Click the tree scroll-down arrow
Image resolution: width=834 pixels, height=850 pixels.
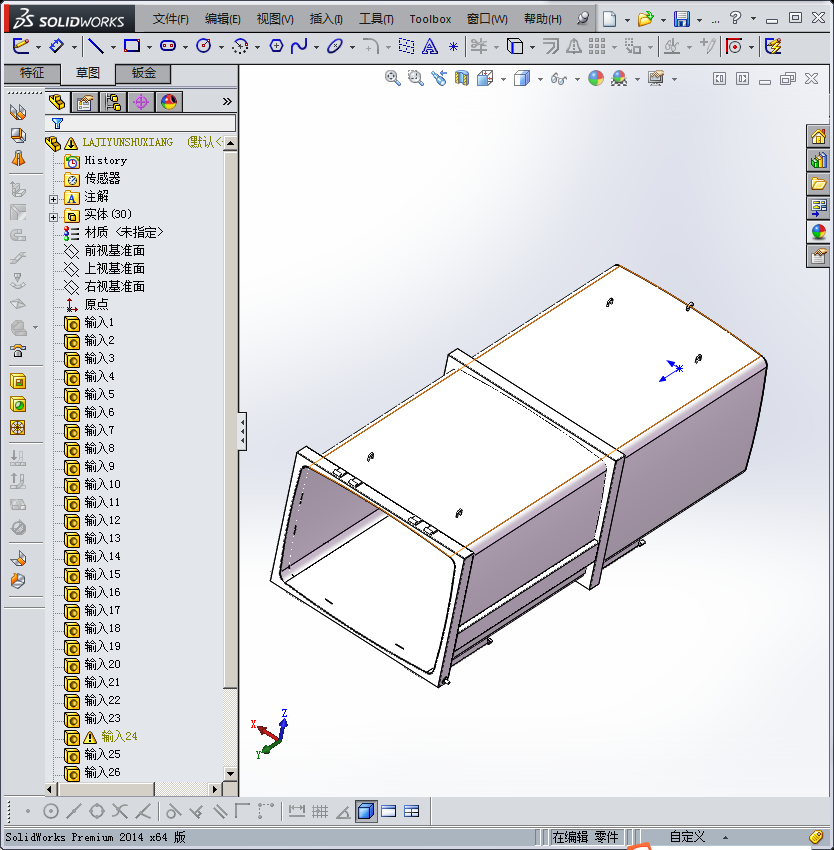(230, 774)
